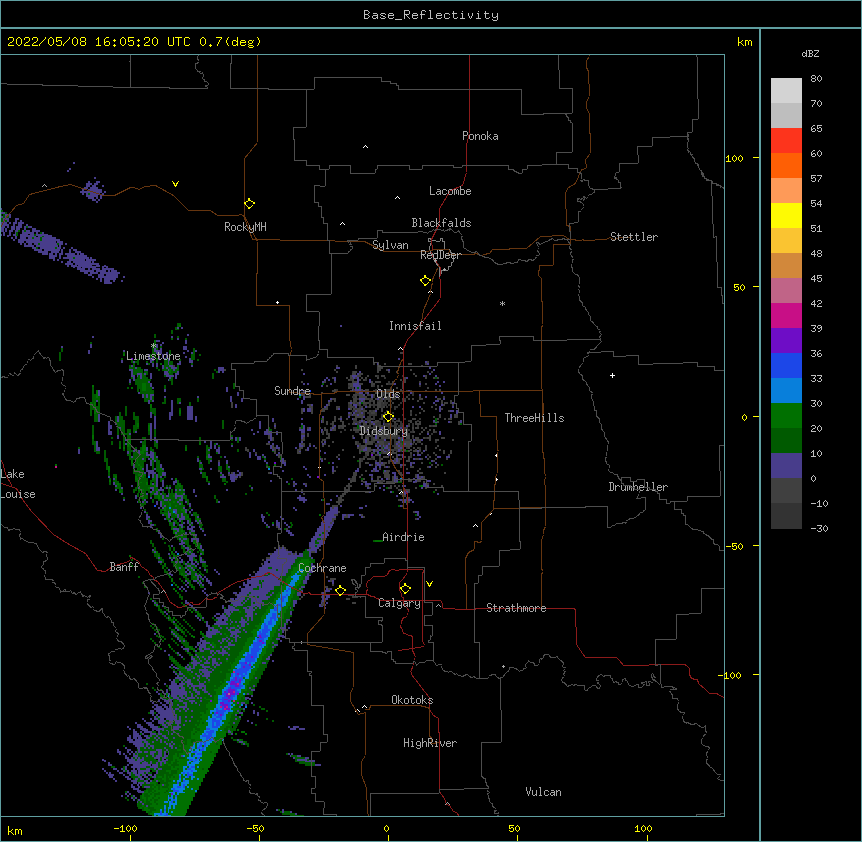
Task: Click the asterisk marker east of Innisfail
Action: click(x=502, y=303)
